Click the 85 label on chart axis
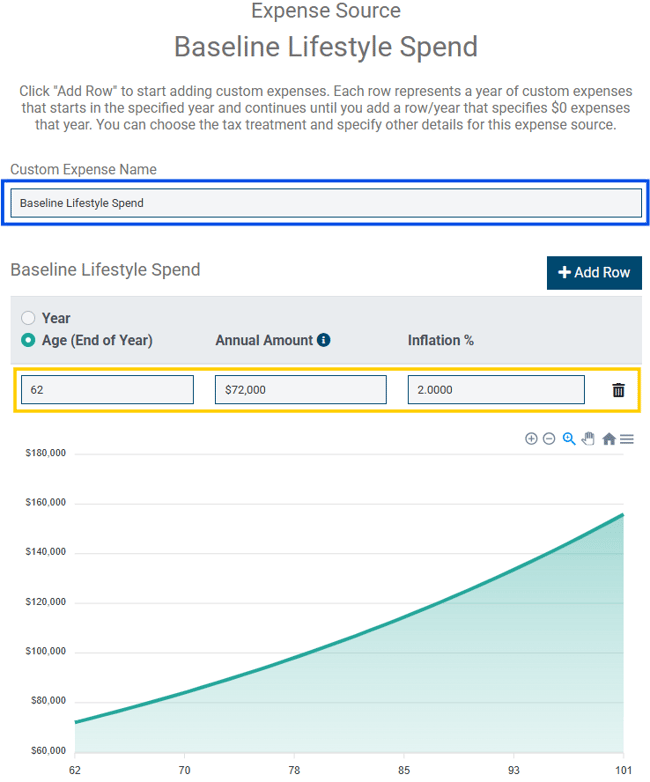This screenshot has height=782, width=650. pyautogui.click(x=403, y=771)
